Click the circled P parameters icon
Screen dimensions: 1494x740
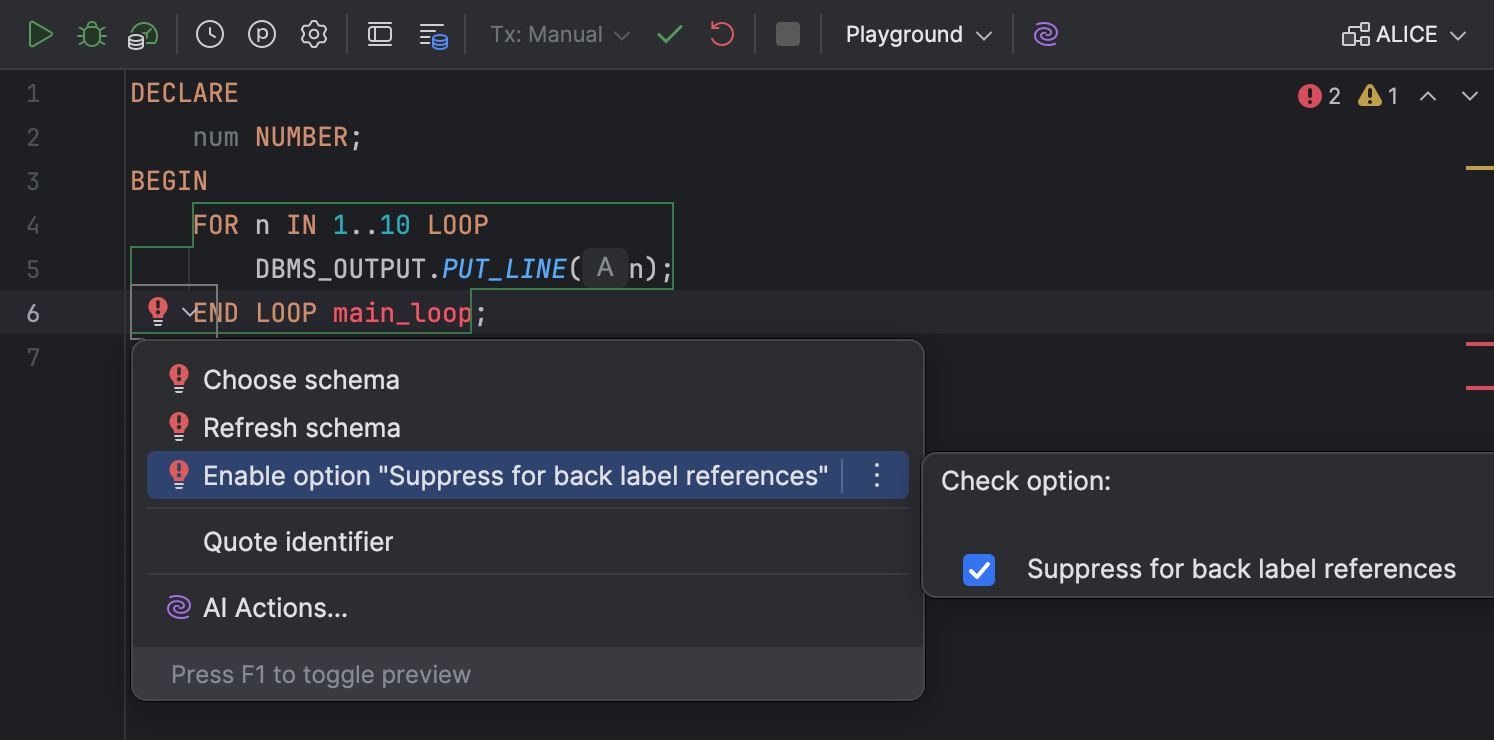262,34
